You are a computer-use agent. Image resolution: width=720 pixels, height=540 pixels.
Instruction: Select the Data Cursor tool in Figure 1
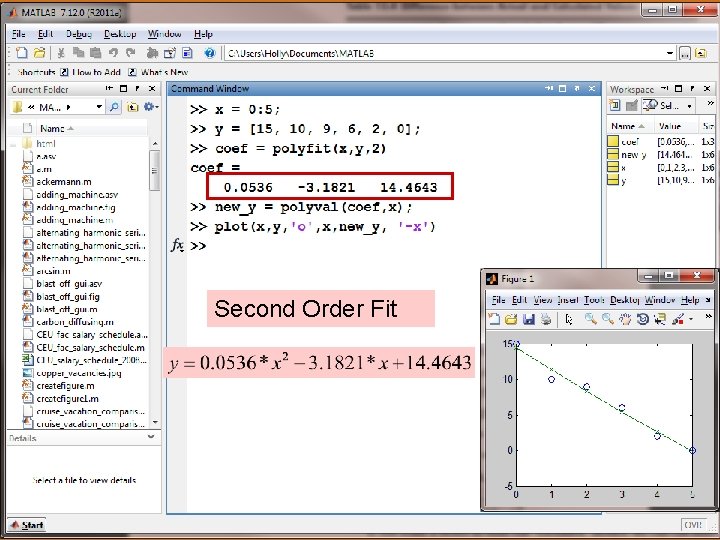click(x=660, y=319)
